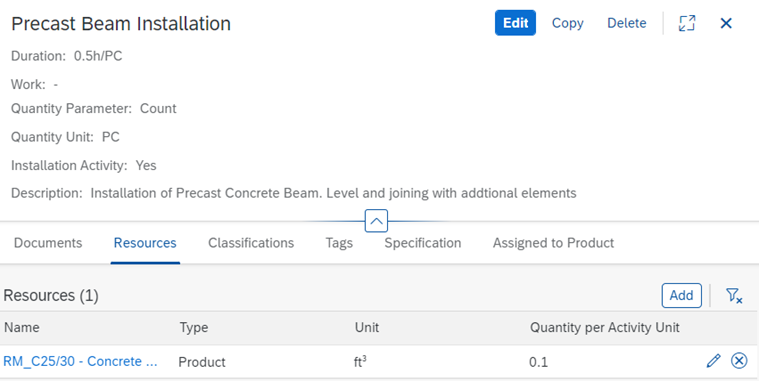Click the Name column header
Screen dimensions: 759x381
(x=22, y=328)
